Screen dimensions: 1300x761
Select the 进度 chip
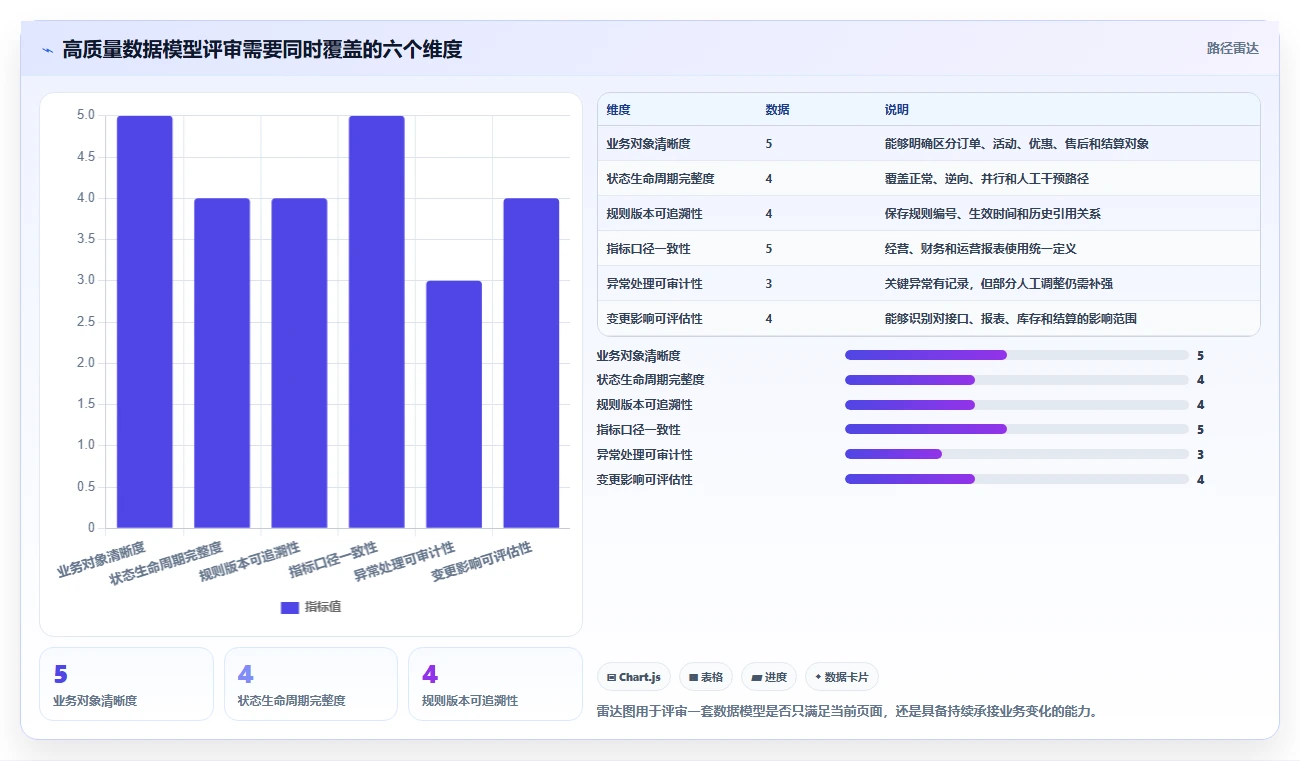tap(769, 677)
